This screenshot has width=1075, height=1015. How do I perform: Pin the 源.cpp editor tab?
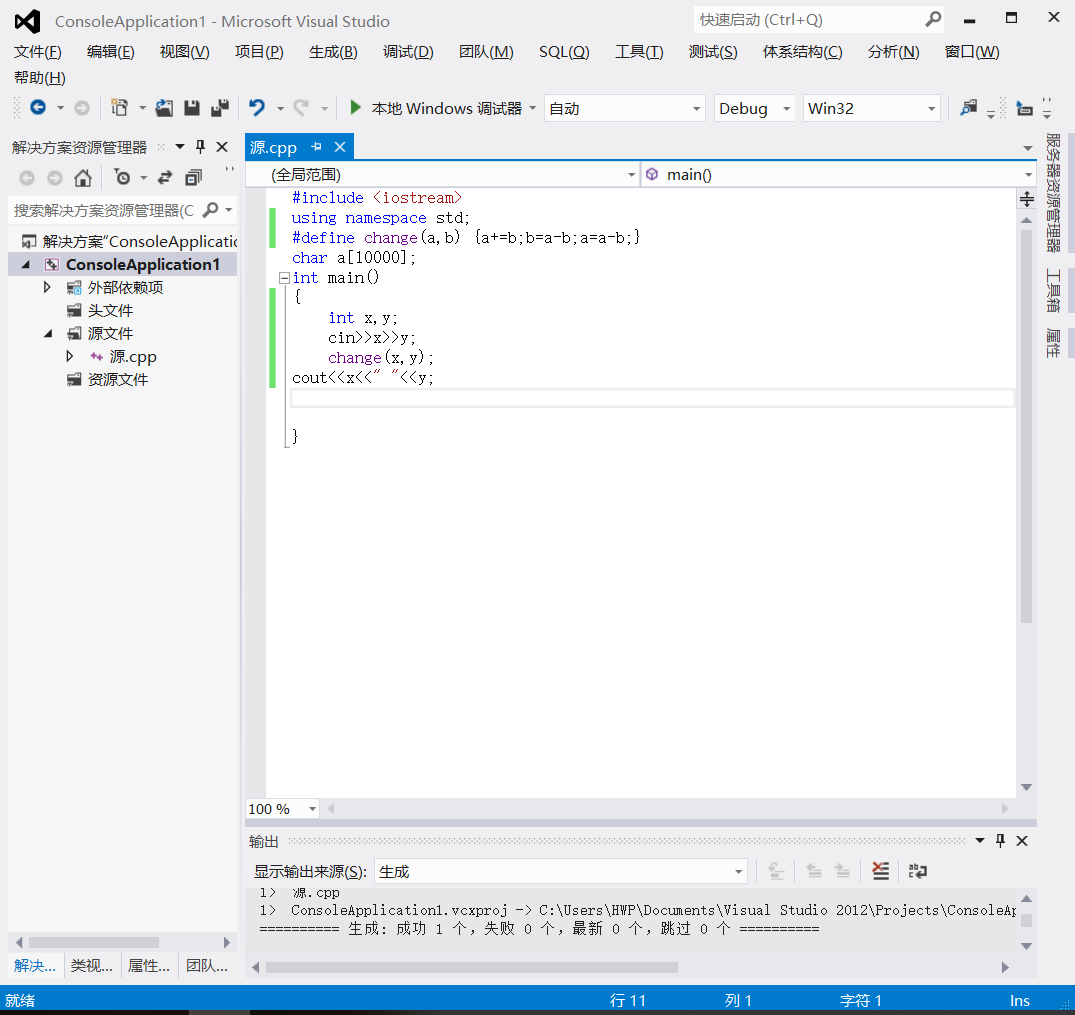[317, 147]
